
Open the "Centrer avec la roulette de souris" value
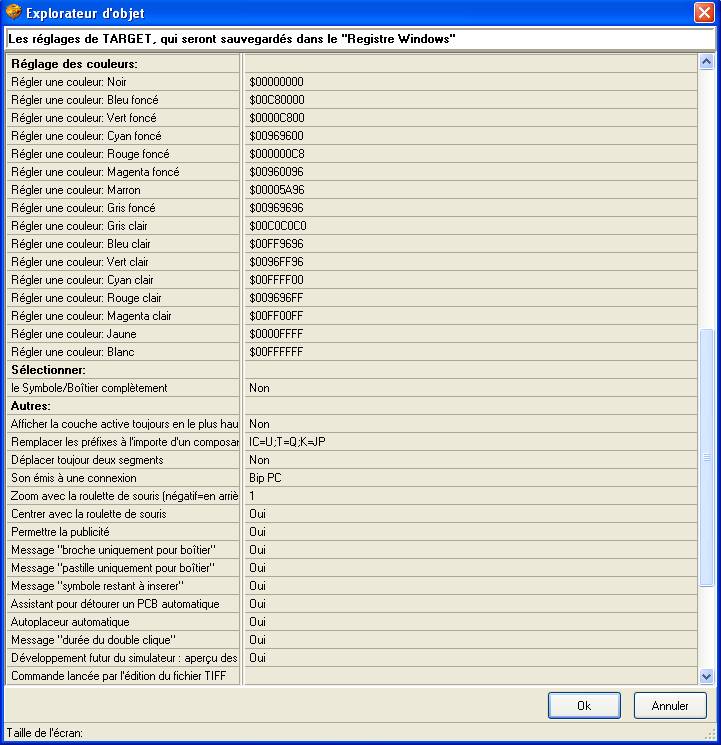(470, 514)
